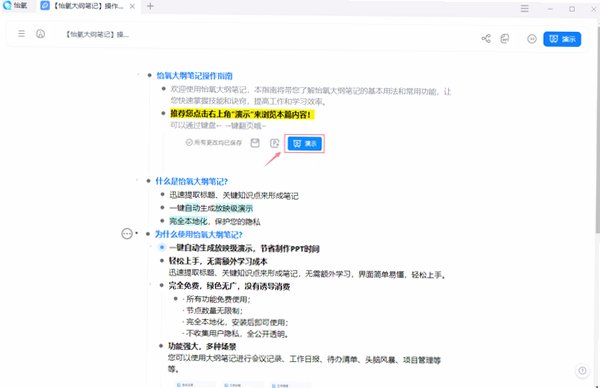Click the line ·不收集用户隐私,全公开透明。
The image size is (600, 388).
[235, 334]
